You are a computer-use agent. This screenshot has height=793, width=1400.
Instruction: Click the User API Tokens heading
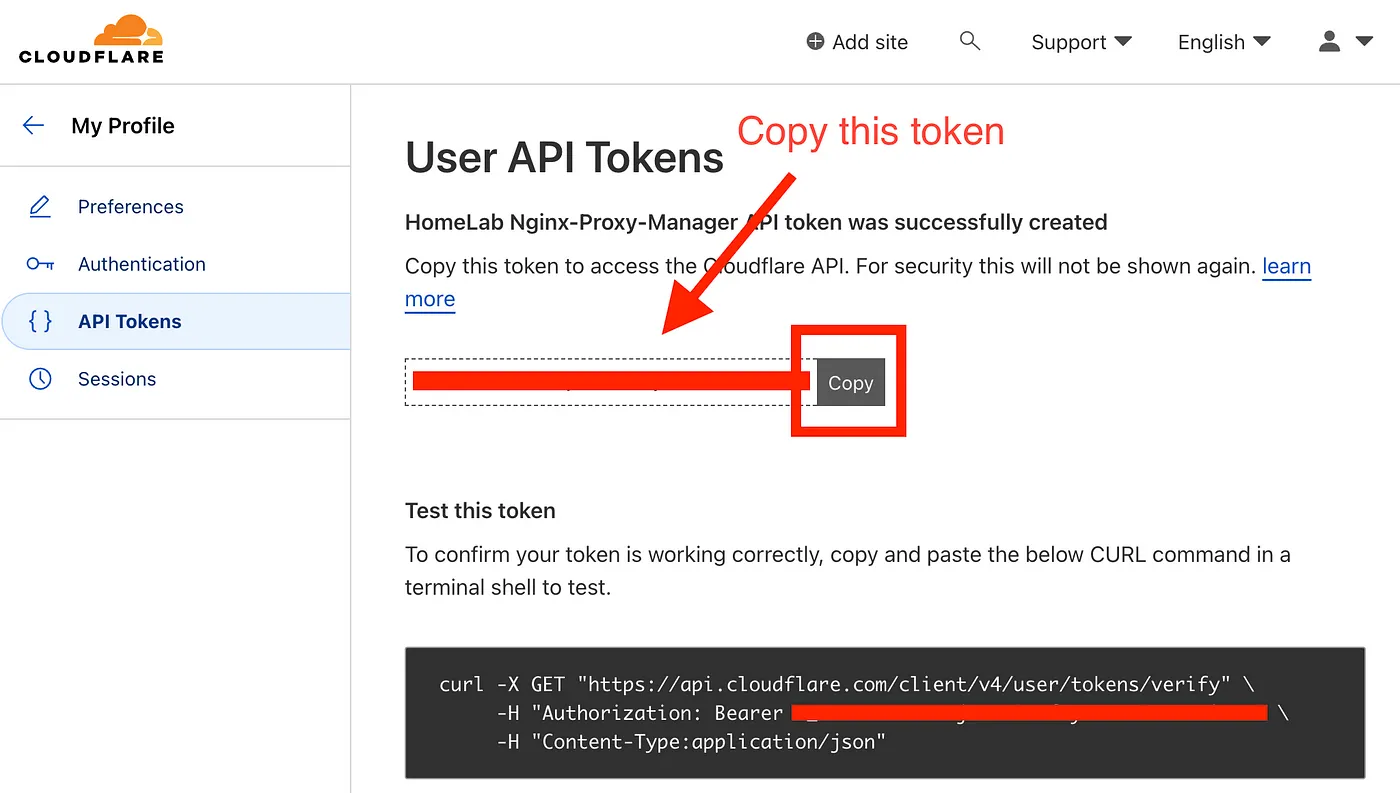[564, 158]
